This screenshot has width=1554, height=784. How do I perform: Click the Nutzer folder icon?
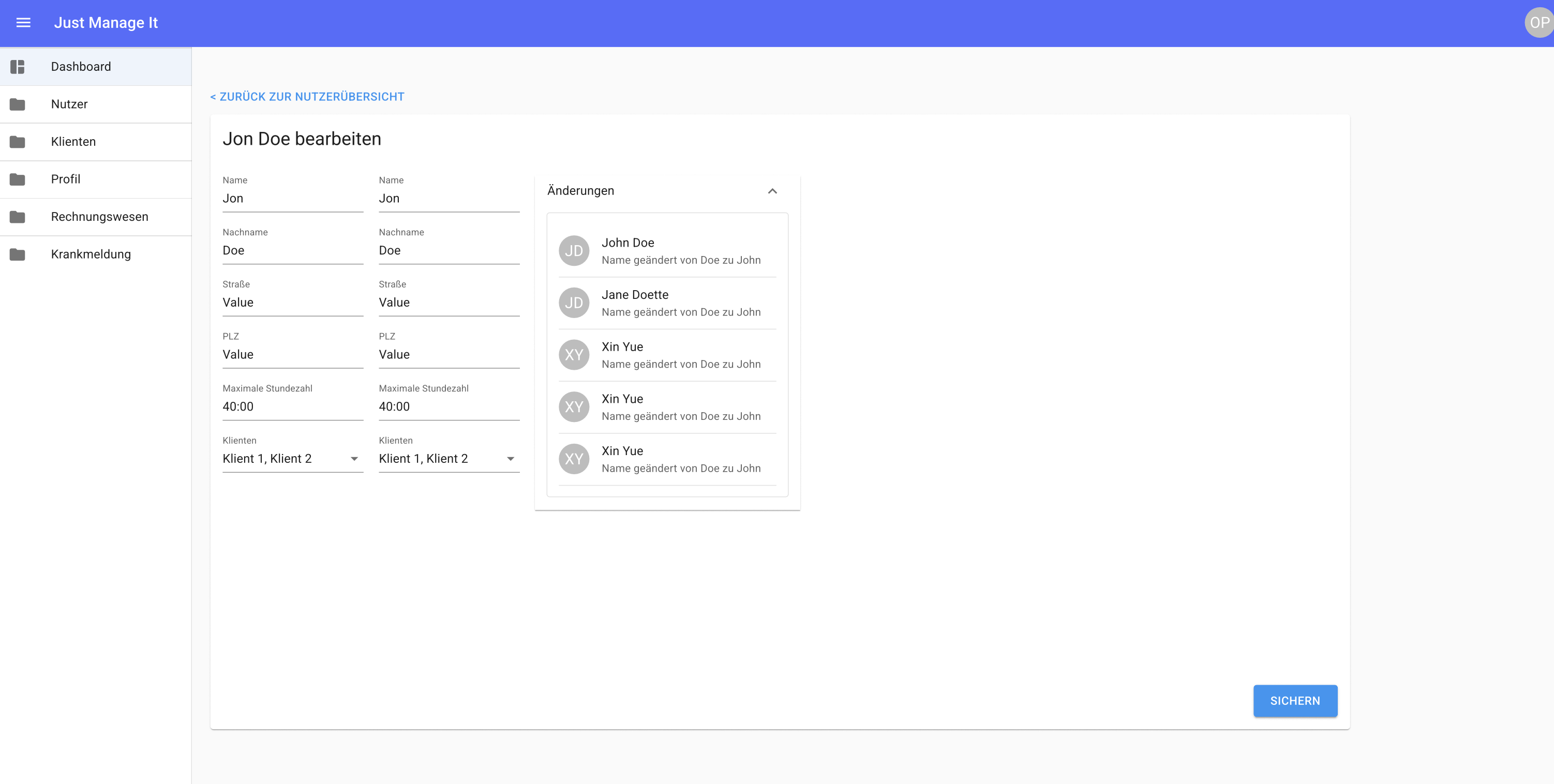coord(18,104)
